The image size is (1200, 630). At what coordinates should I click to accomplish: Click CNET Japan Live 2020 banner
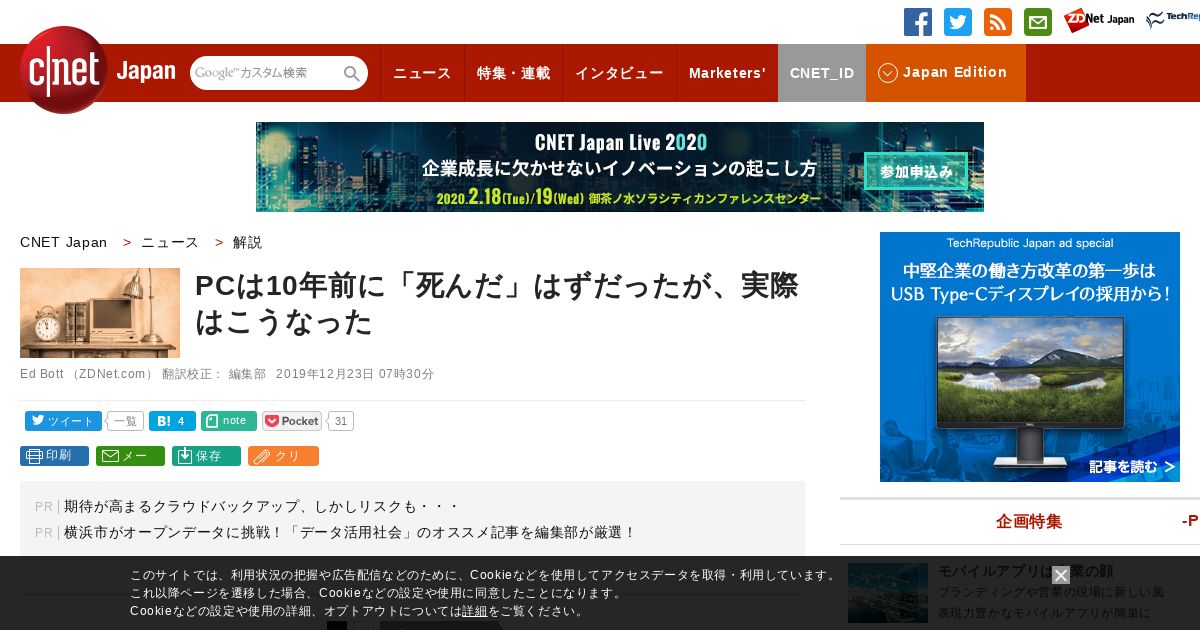620,167
